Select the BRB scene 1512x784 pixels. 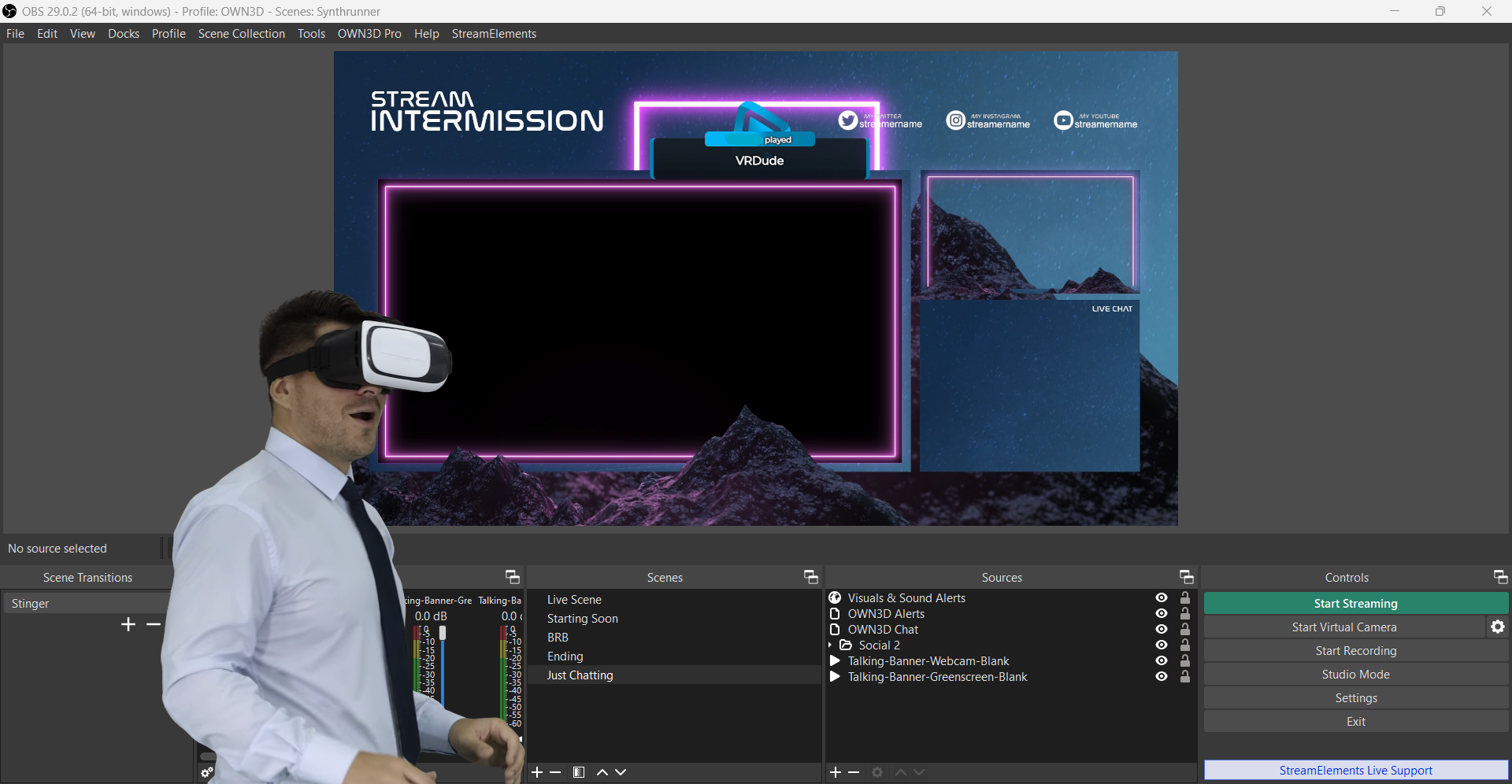click(674, 638)
